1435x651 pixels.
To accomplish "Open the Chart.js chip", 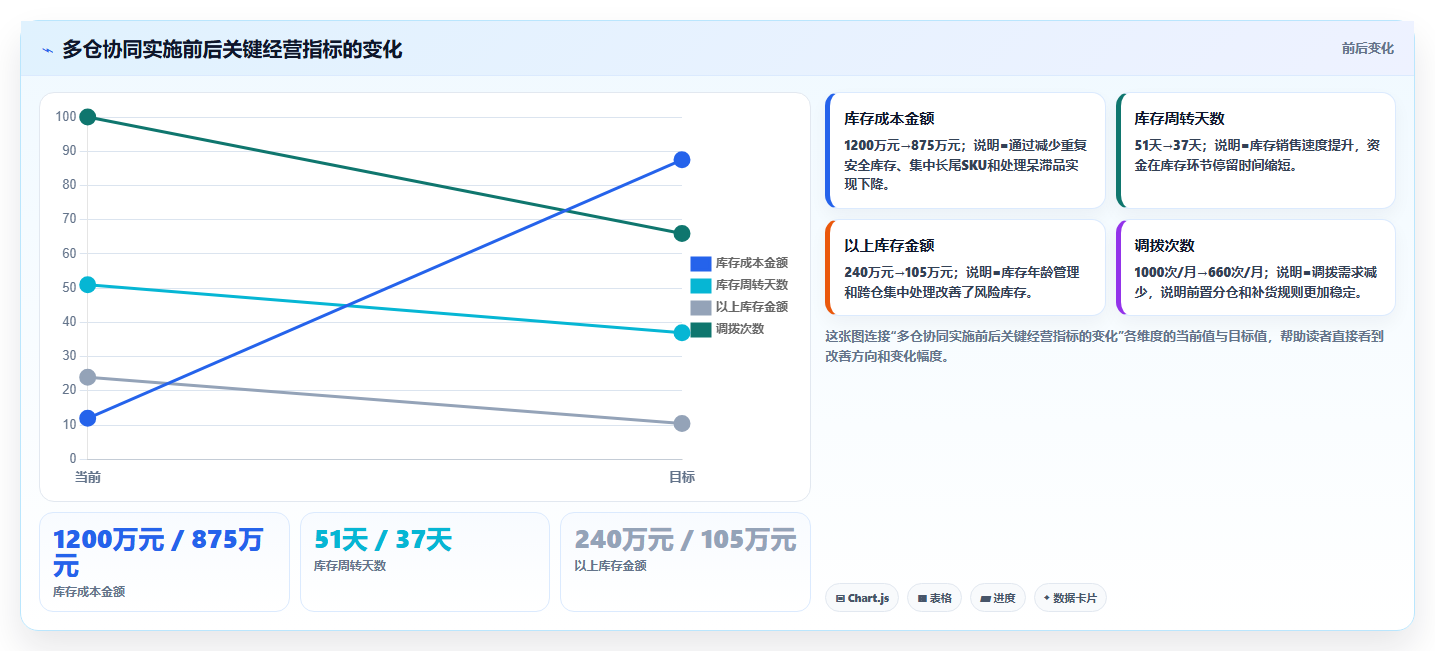I will [862, 598].
